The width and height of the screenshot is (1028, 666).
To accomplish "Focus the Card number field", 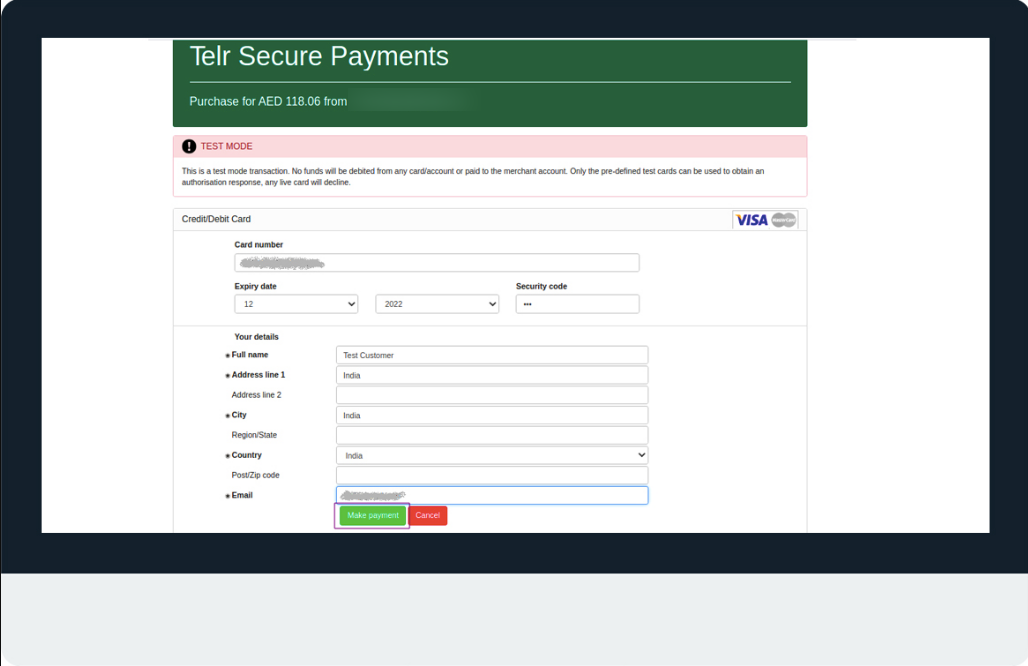I will point(437,263).
